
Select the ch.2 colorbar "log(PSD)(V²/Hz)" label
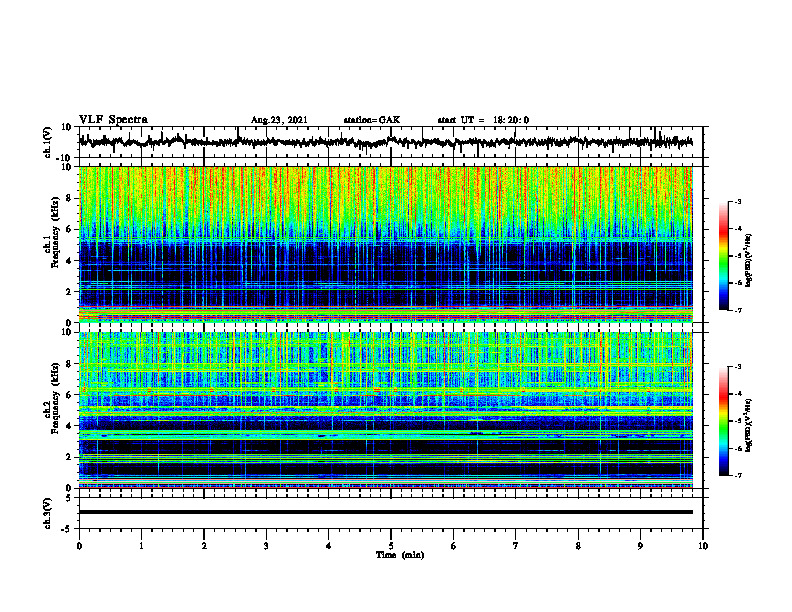click(749, 425)
